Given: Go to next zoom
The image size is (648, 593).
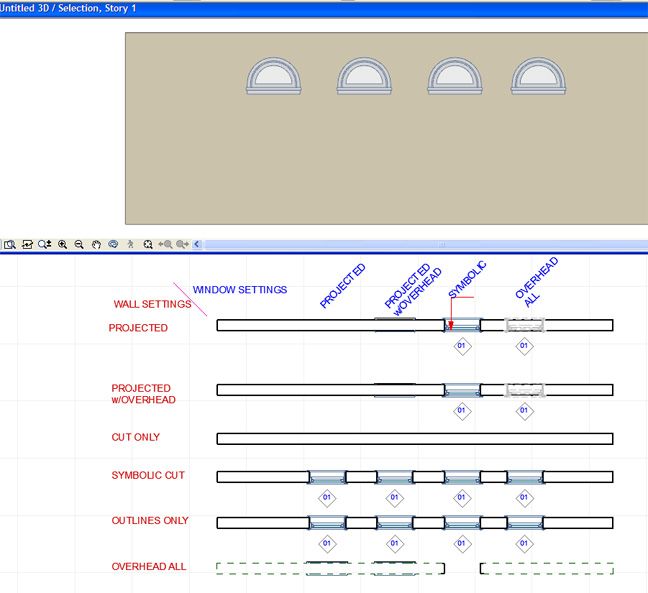Looking at the screenshot, I should (x=182, y=244).
